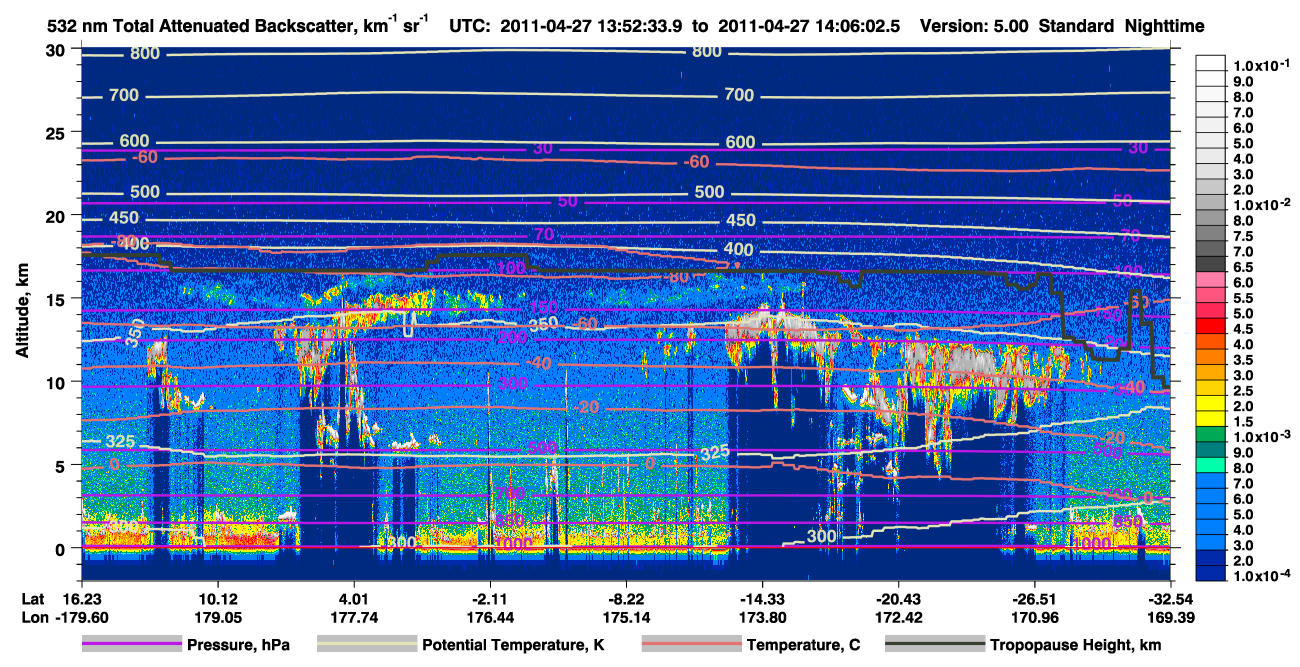Click the longitude value '170.96'

click(x=1035, y=616)
